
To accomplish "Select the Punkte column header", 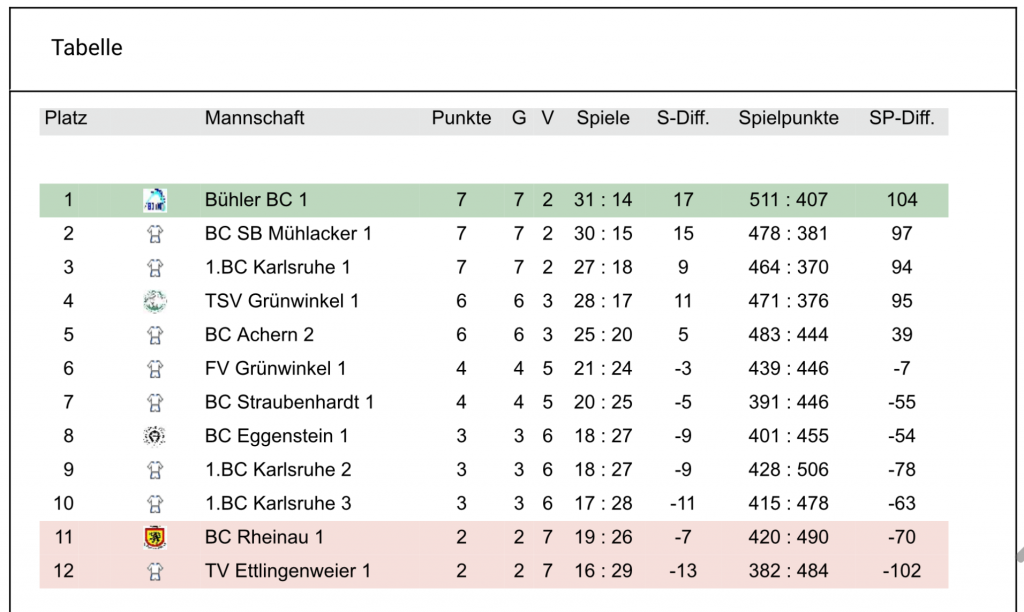I will pyautogui.click(x=461, y=118).
